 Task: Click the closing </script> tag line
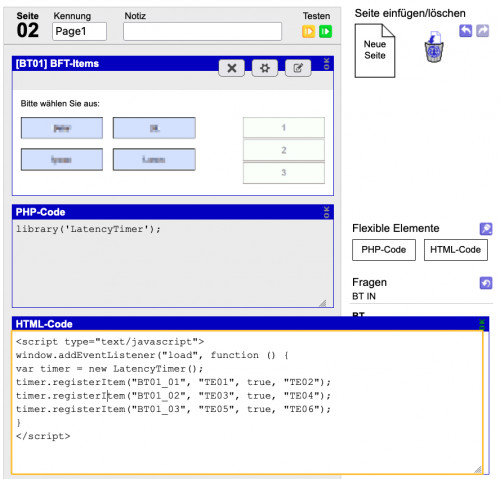click(x=43, y=436)
